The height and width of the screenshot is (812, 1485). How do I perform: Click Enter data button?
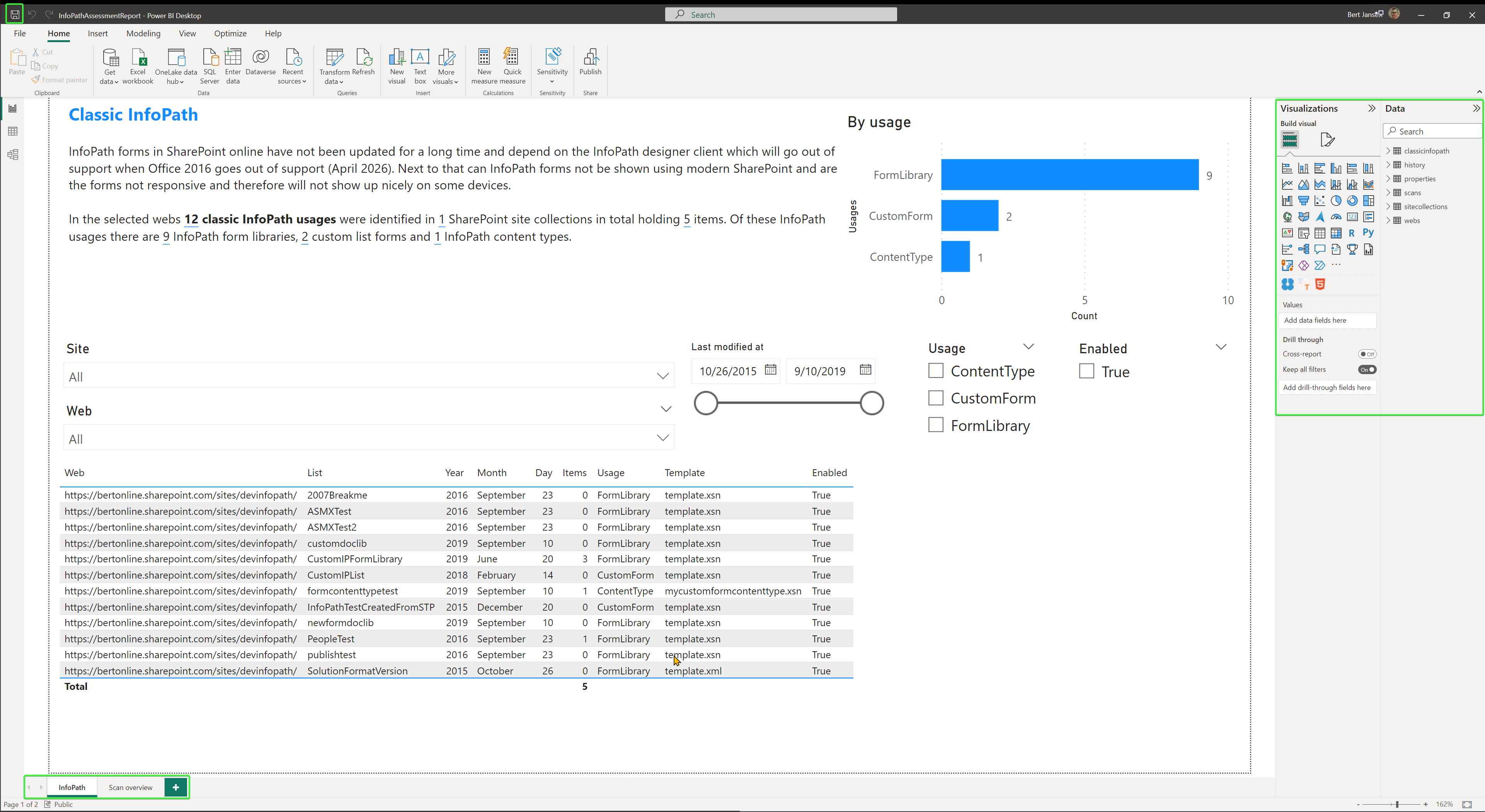click(232, 66)
